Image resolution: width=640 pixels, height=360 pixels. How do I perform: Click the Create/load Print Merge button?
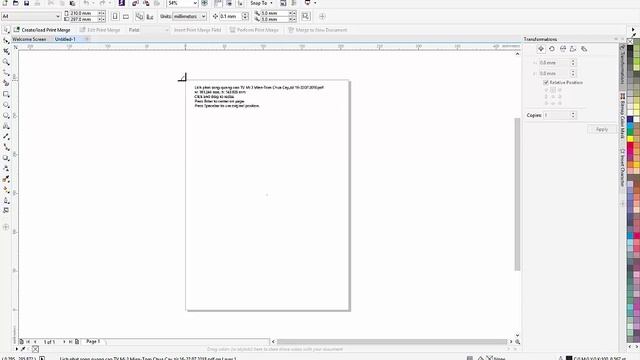coord(42,30)
